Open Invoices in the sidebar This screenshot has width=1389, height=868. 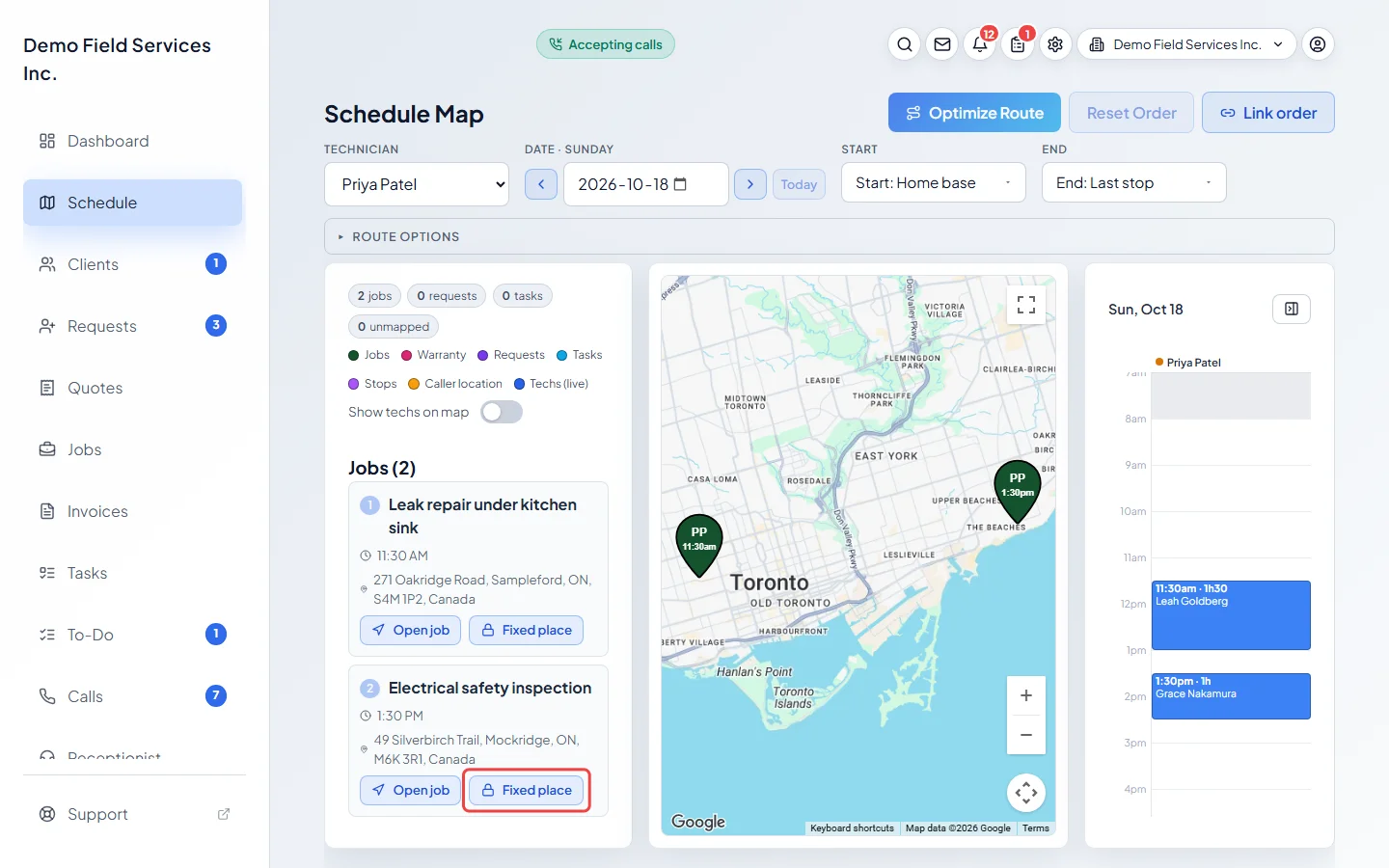pyautogui.click(x=133, y=511)
